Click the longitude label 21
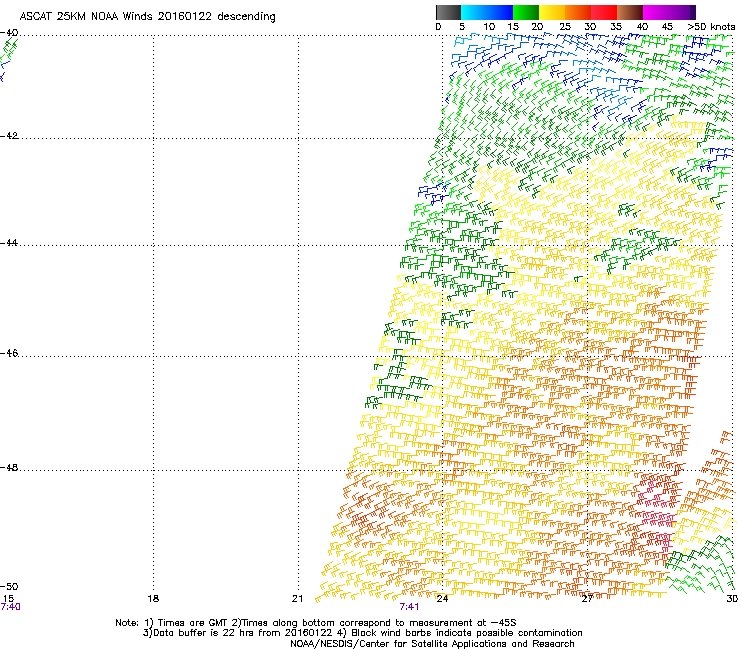Viewport: 740px width, 650px height. pyautogui.click(x=297, y=598)
